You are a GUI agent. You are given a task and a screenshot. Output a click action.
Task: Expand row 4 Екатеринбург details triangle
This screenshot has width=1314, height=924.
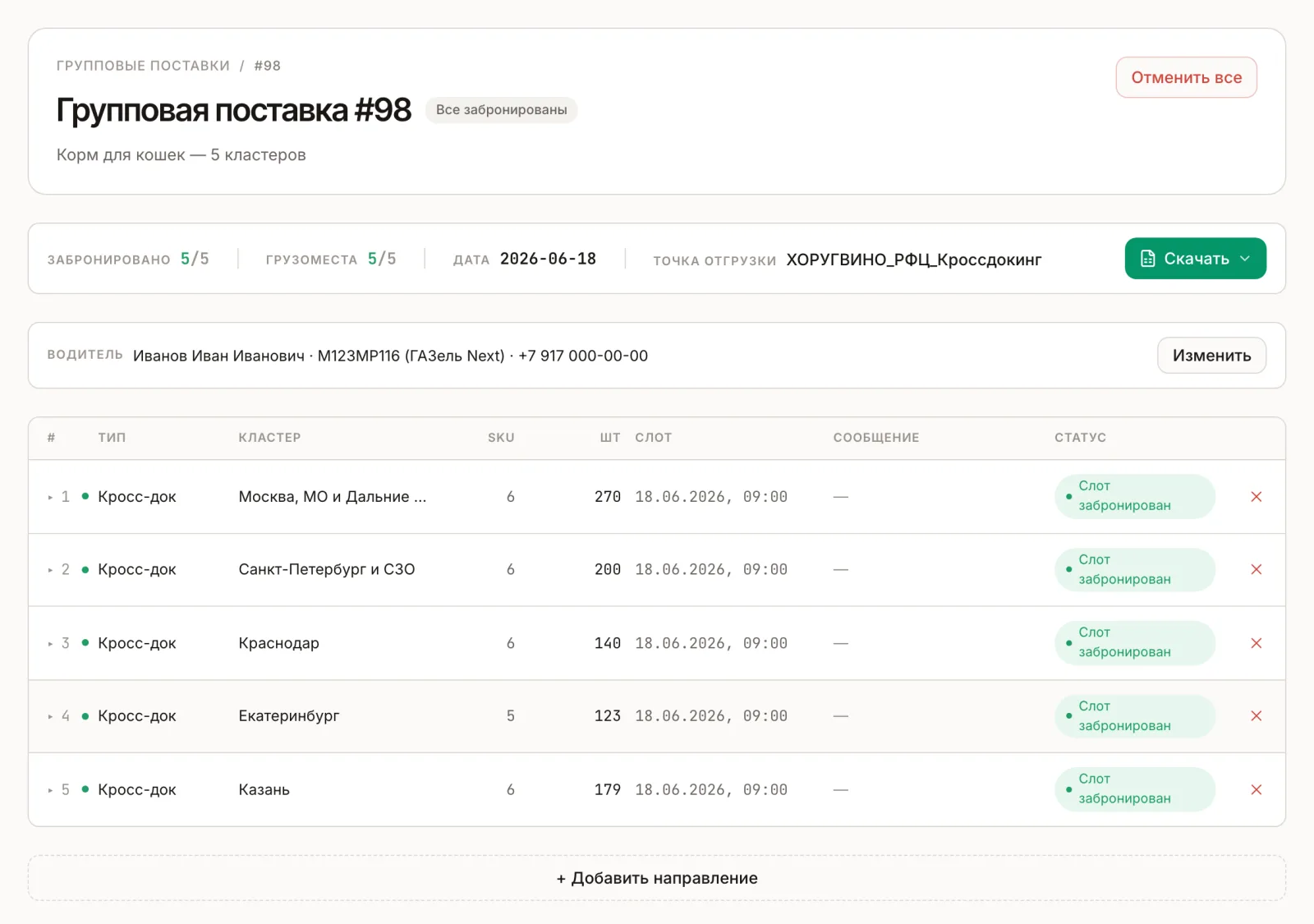click(x=50, y=716)
